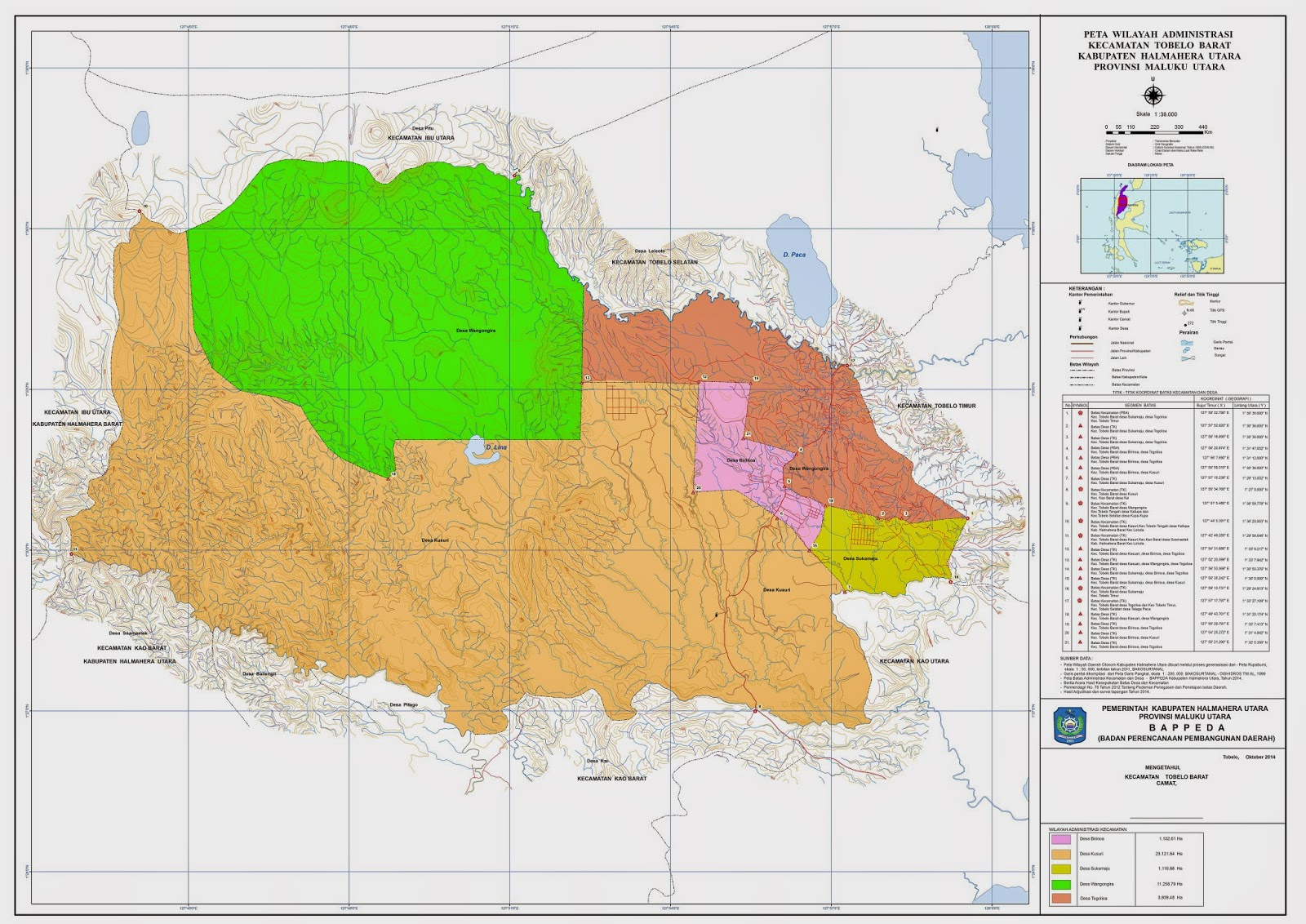Click the Titik GPS marker symbol

[1184, 313]
